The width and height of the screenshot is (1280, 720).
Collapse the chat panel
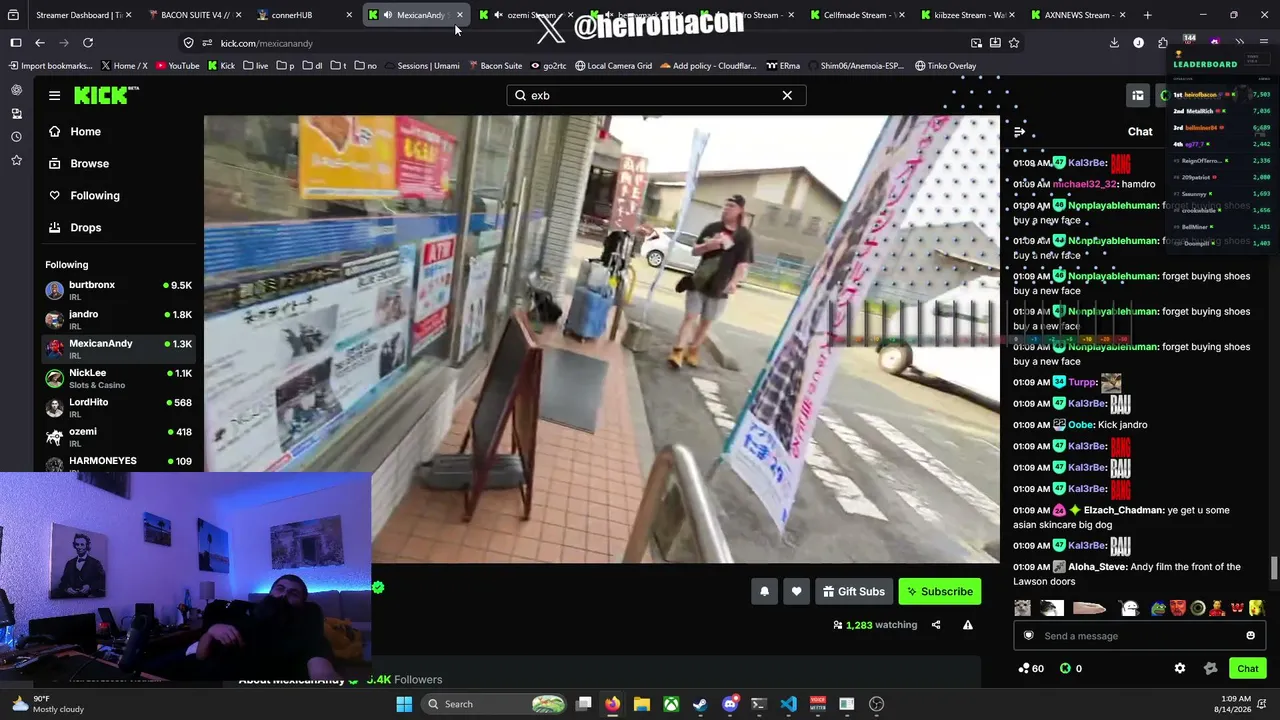pos(1019,131)
